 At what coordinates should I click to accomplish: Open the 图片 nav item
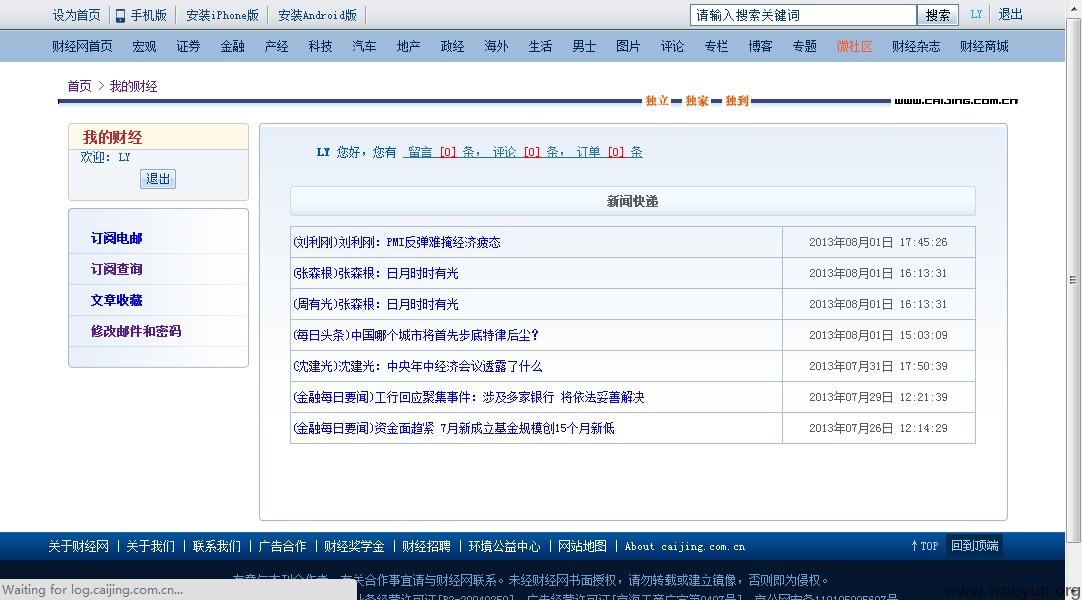[628, 46]
